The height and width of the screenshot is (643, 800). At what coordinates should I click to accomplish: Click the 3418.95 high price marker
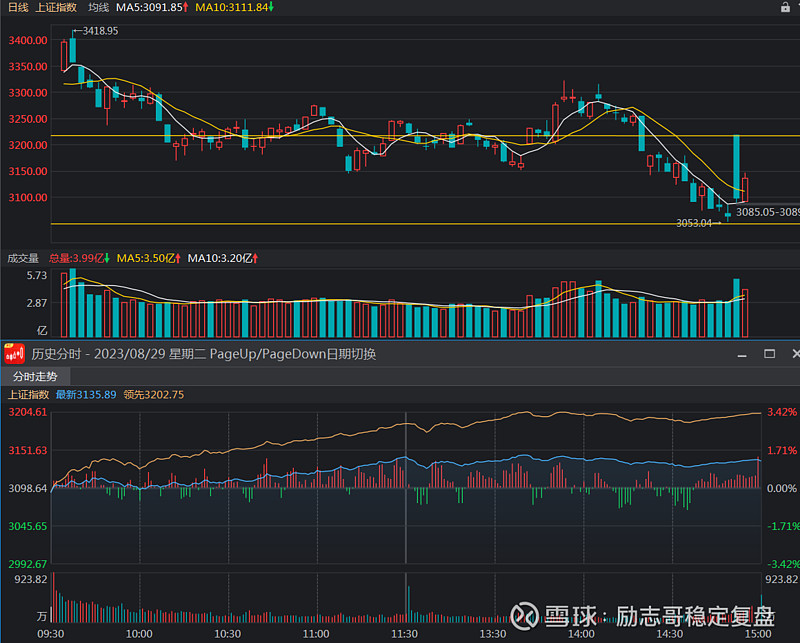click(x=100, y=31)
